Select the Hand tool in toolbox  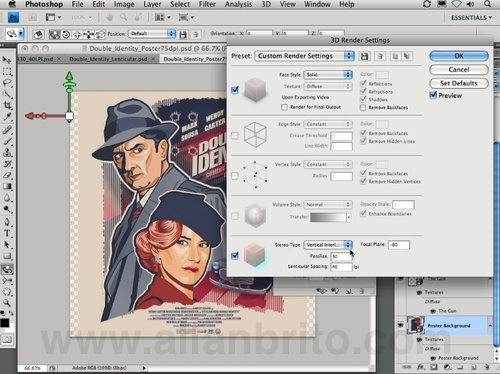point(7,292)
